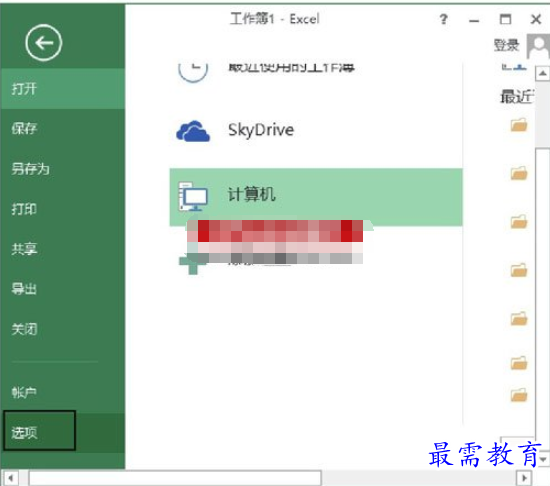Click the help question mark icon
The width and height of the screenshot is (550, 486).
point(444,19)
